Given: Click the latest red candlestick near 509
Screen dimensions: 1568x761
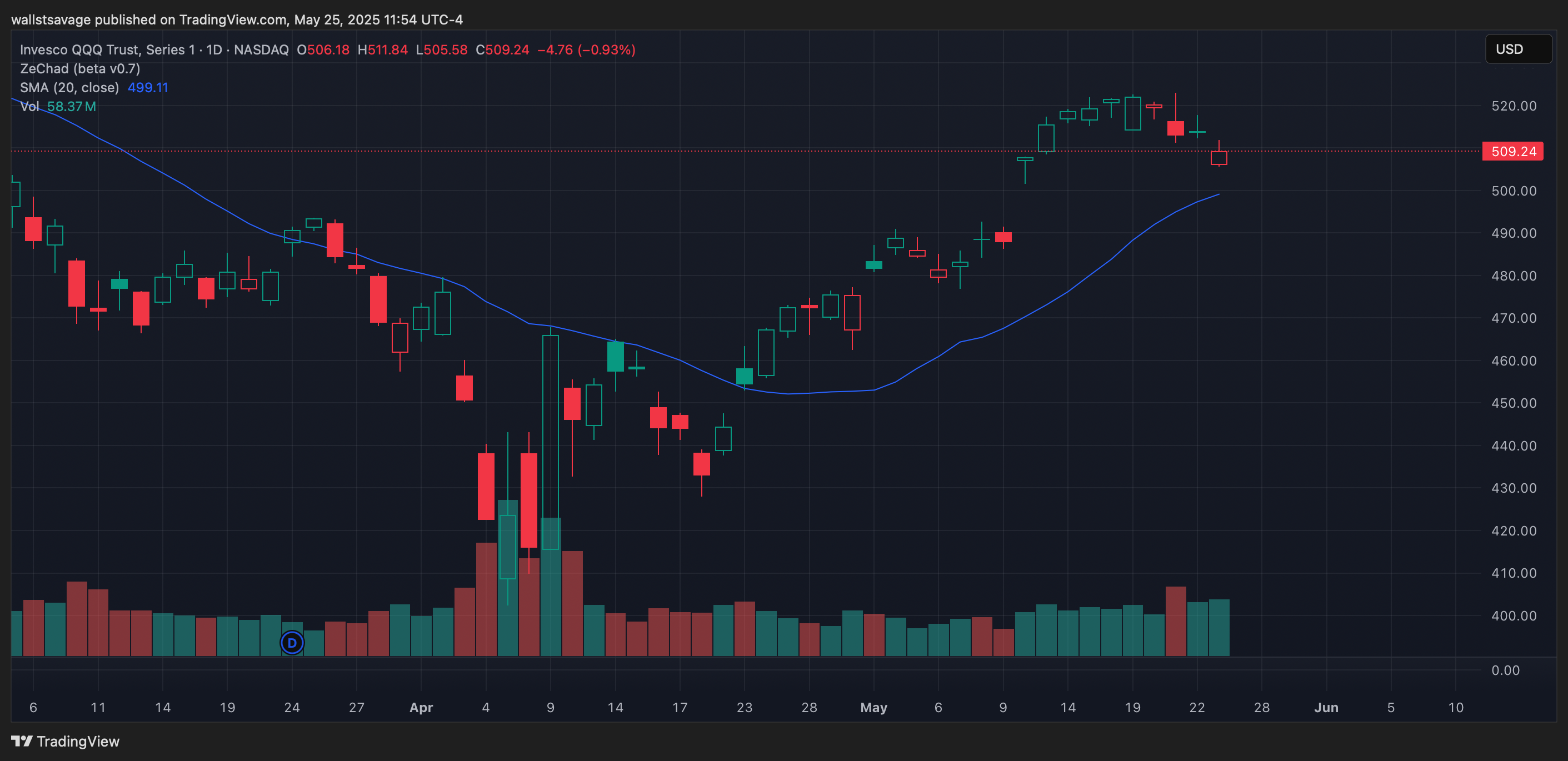Looking at the screenshot, I should (1219, 158).
